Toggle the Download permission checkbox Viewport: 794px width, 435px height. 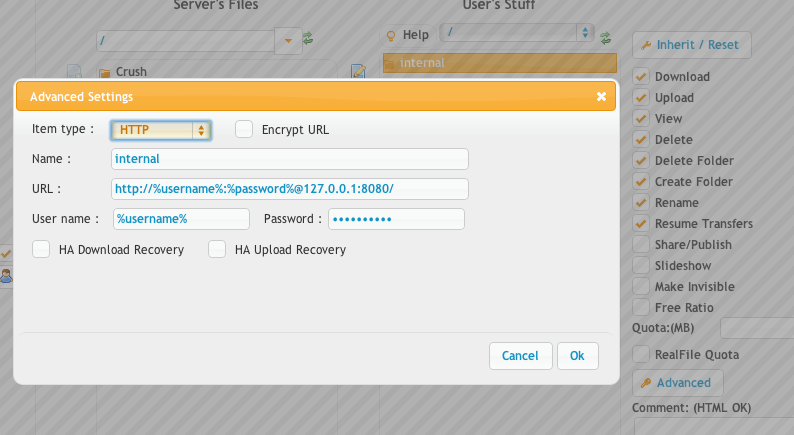tap(641, 76)
